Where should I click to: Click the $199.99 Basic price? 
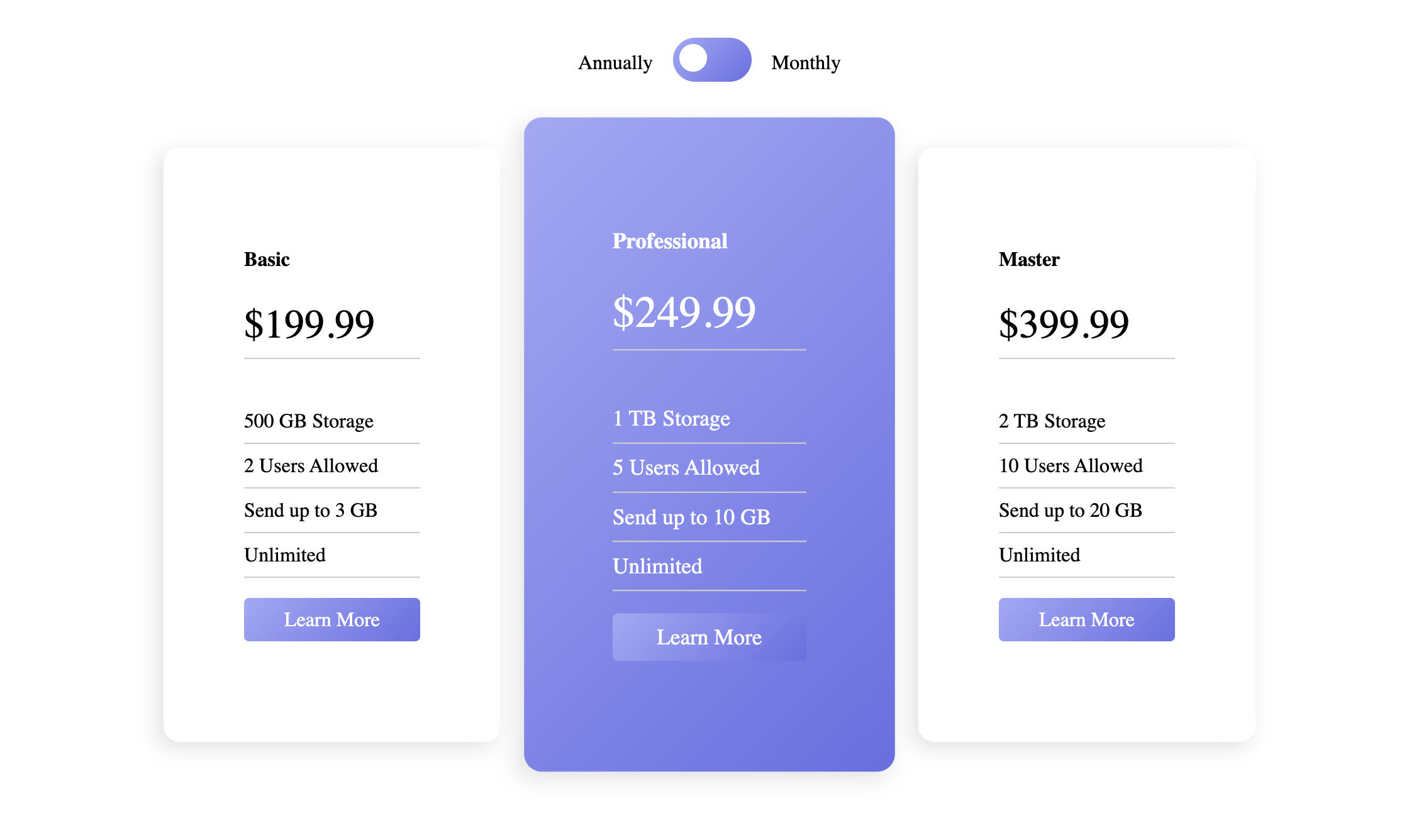tap(309, 324)
